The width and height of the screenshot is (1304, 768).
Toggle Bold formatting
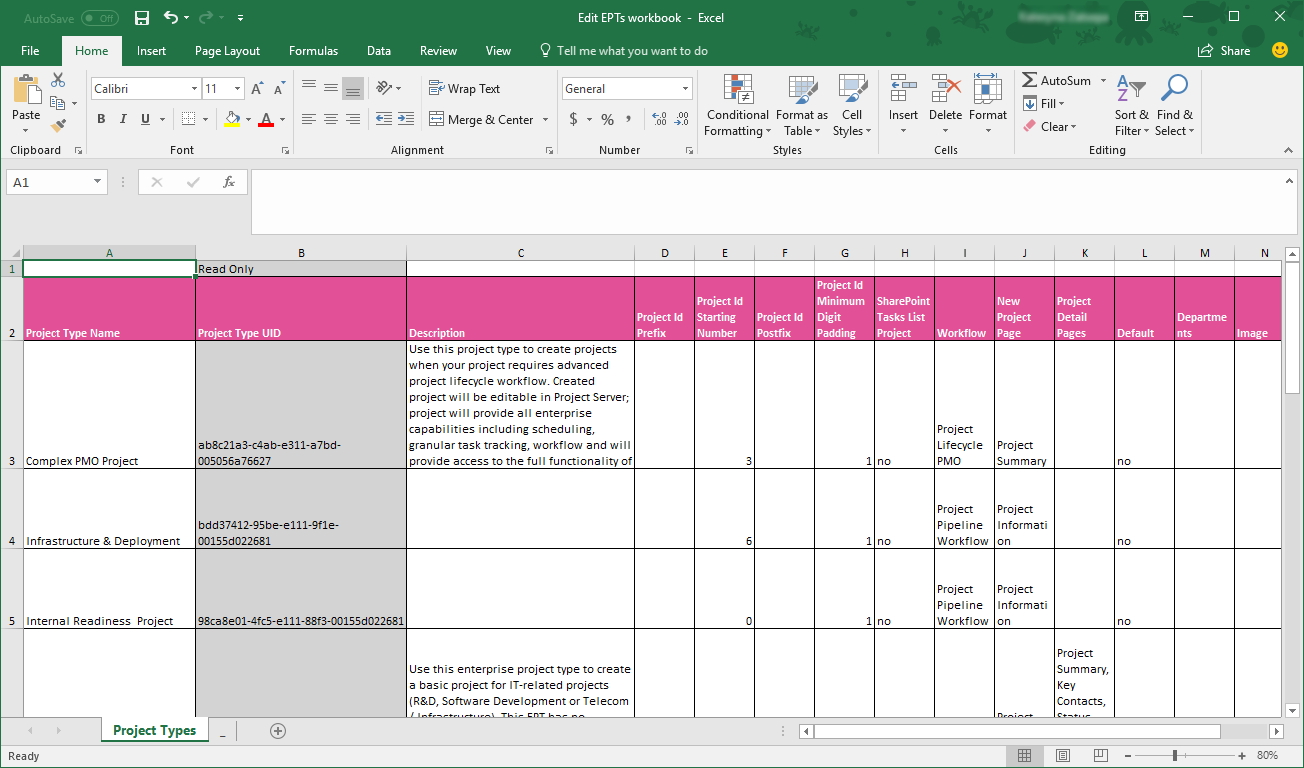101,119
